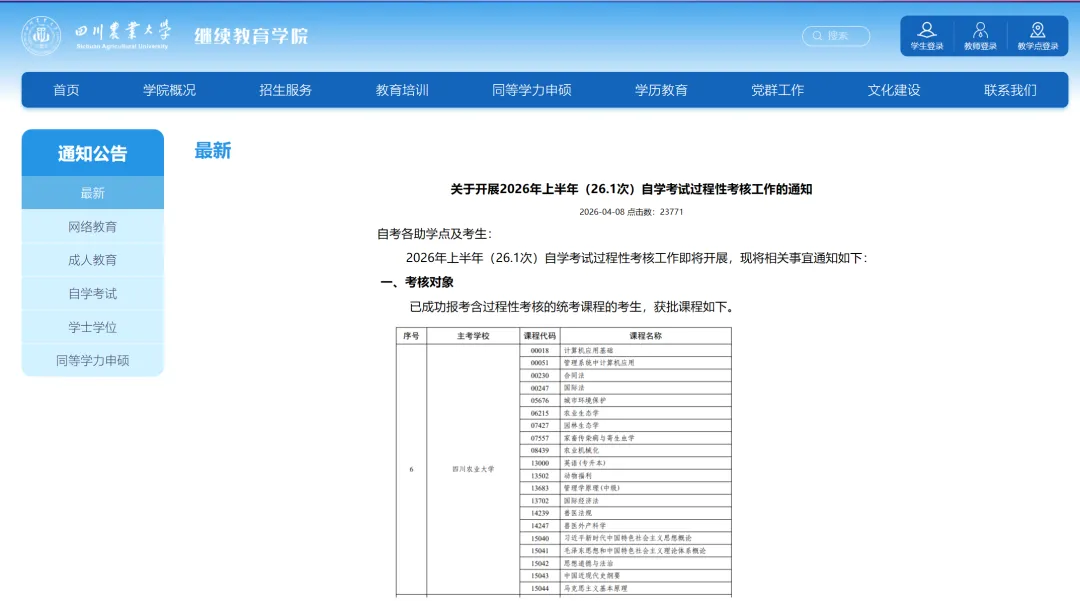
Task: Select 网络教育 in the sidebar
Action: [92, 226]
